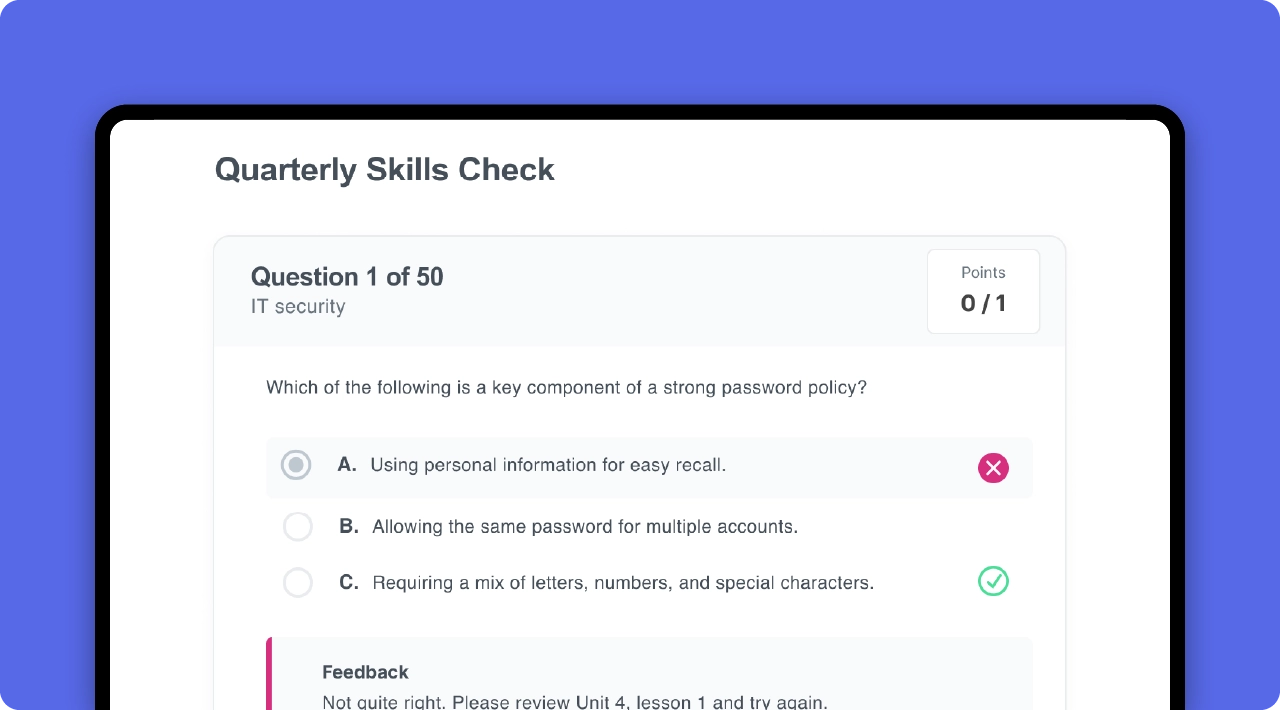Click the 'Quarterly Skills Check' heading

[384, 170]
